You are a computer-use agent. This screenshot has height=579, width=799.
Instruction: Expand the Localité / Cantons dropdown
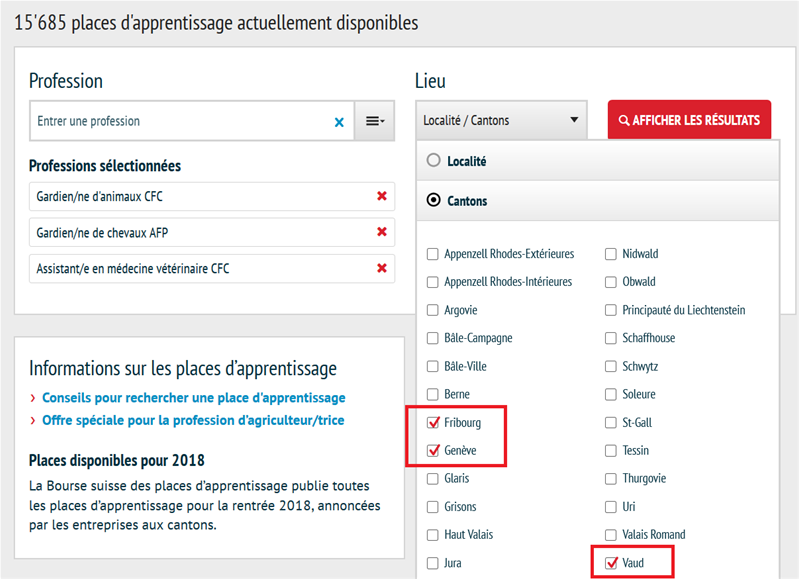tap(501, 121)
